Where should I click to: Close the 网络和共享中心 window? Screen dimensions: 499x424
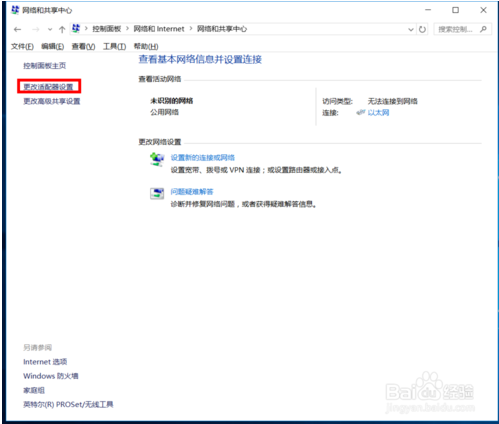[x=483, y=10]
